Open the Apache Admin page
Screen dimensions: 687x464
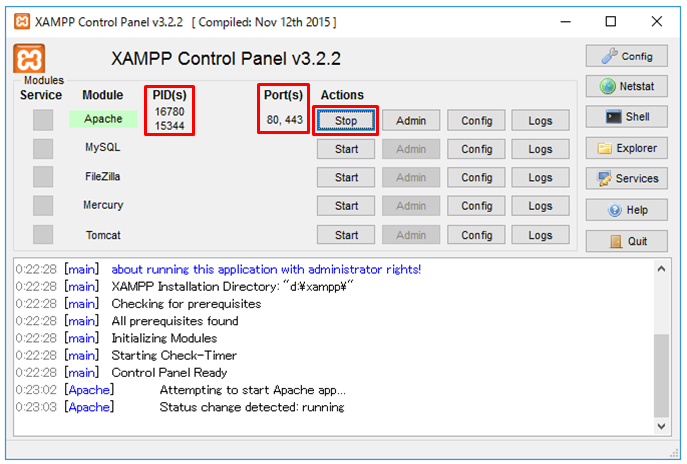tap(410, 121)
